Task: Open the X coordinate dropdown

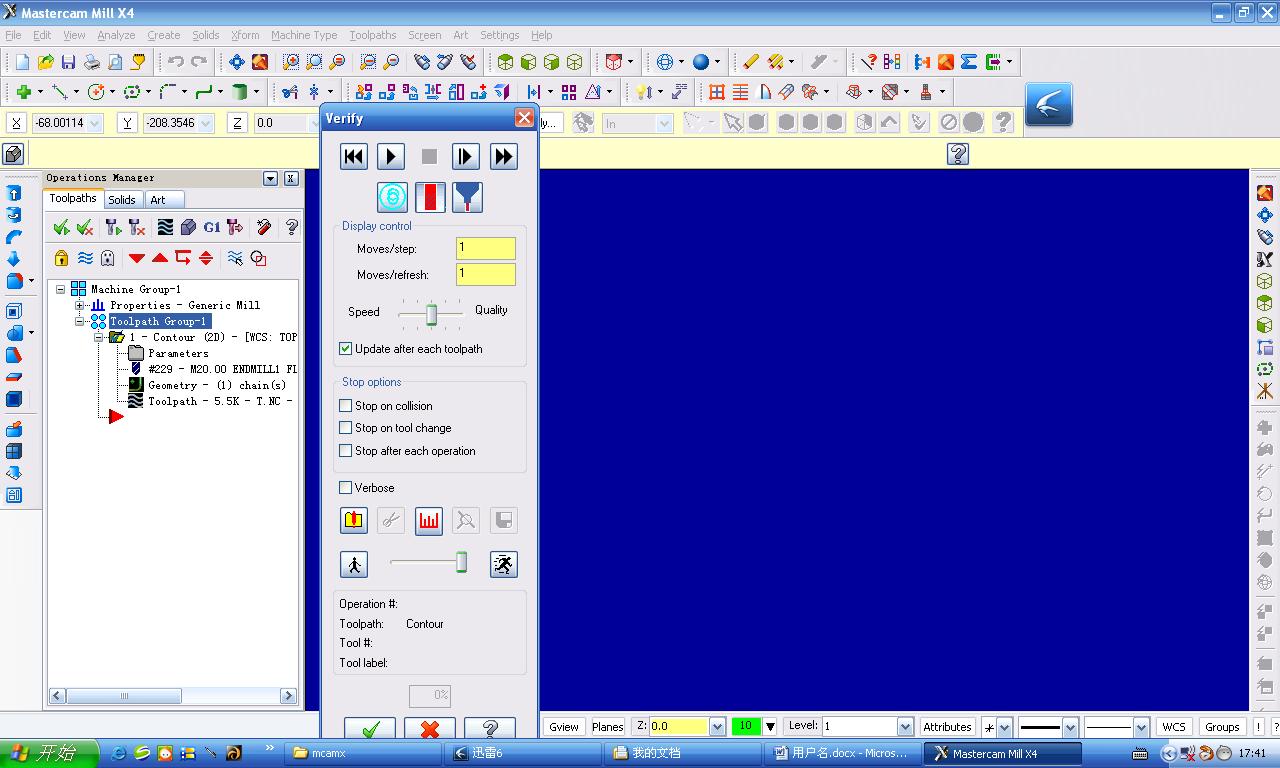Action: [x=95, y=123]
